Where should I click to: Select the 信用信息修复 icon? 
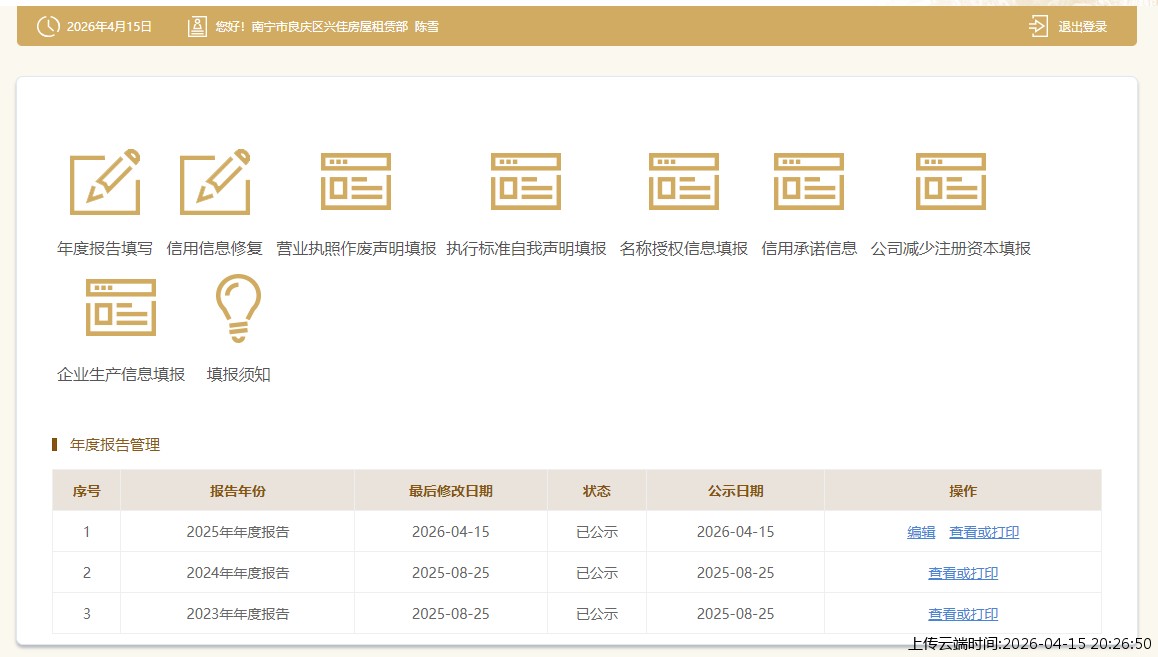215,182
